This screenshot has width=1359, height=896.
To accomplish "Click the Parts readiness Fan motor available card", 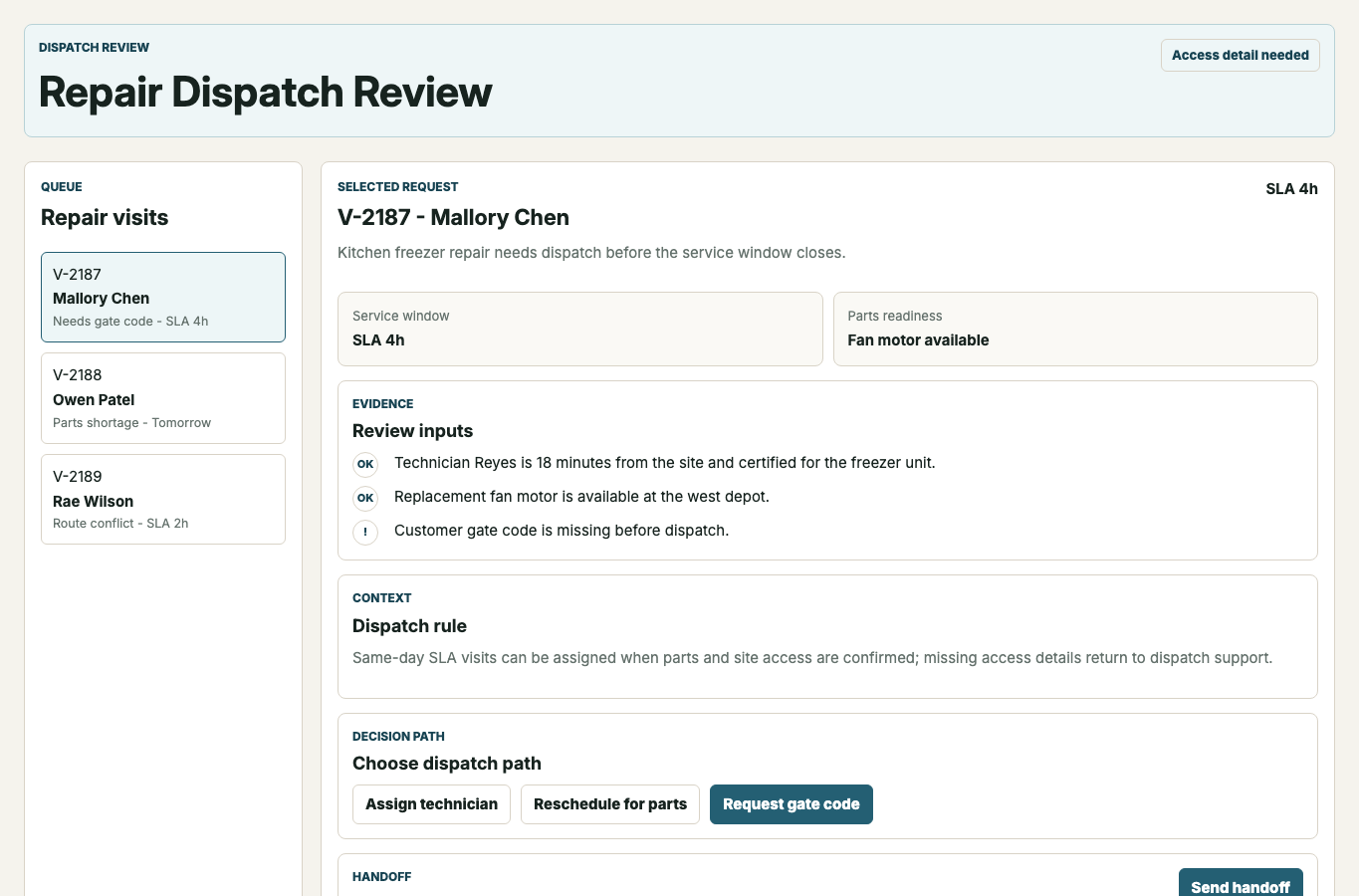I will click(1075, 329).
